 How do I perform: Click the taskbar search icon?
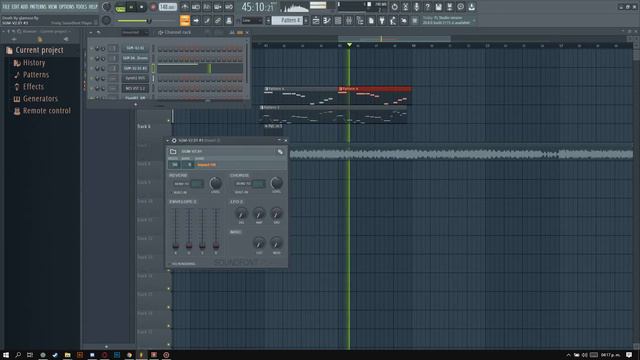(18, 355)
